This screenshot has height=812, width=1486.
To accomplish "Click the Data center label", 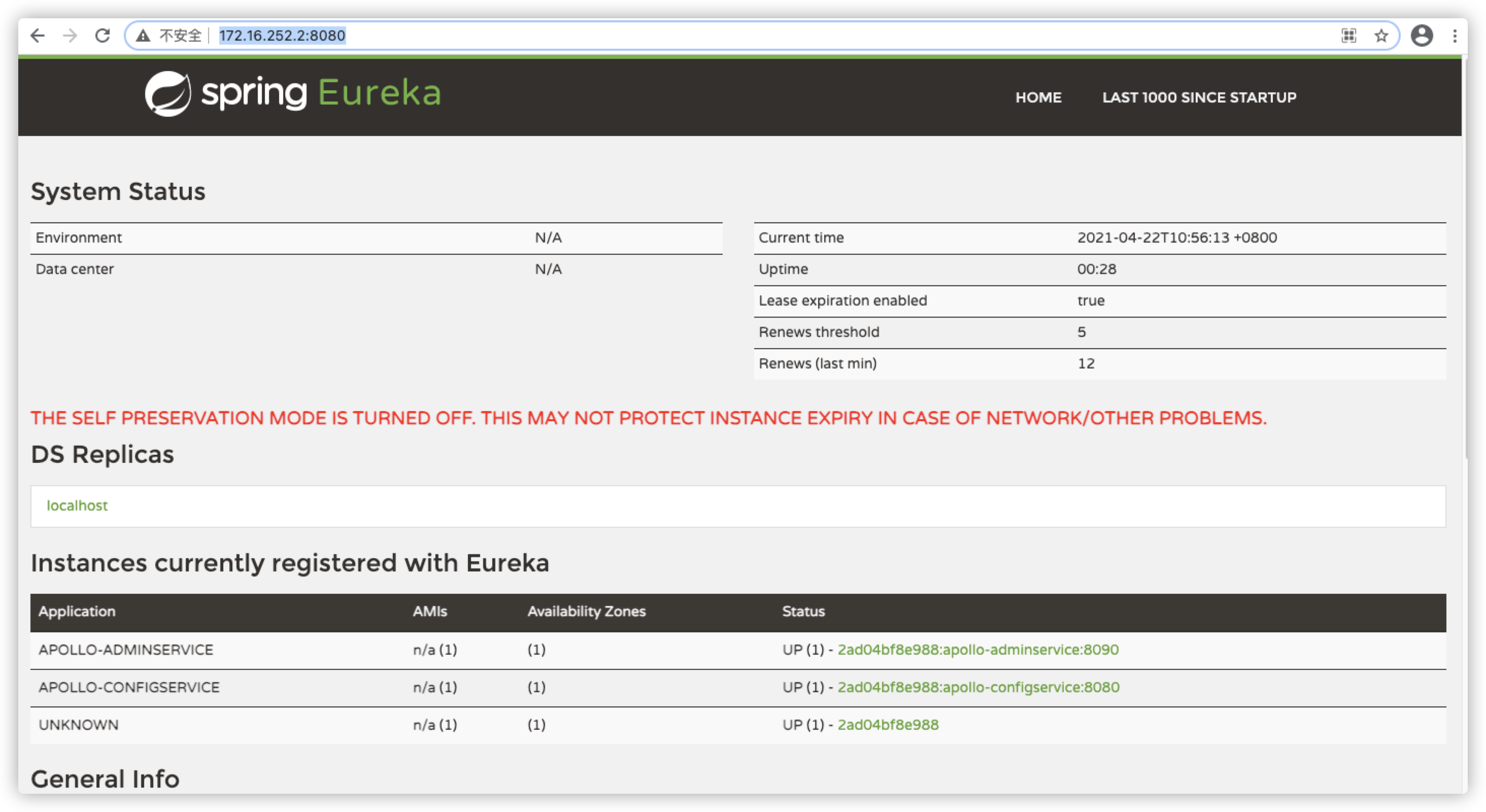I will (x=75, y=269).
